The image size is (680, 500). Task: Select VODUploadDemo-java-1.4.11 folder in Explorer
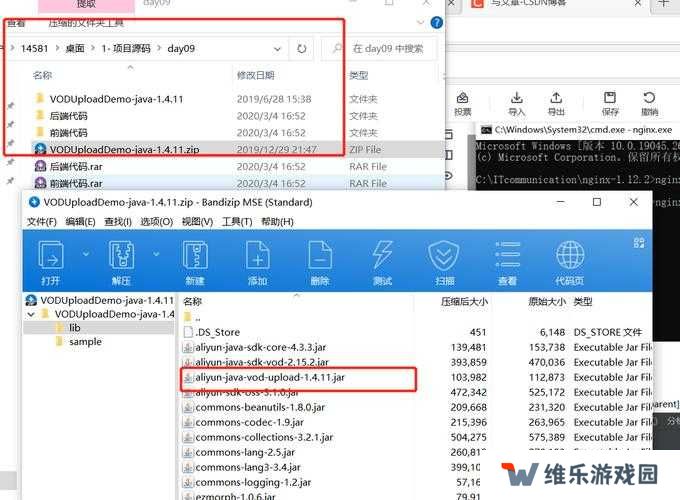pyautogui.click(x=116, y=99)
